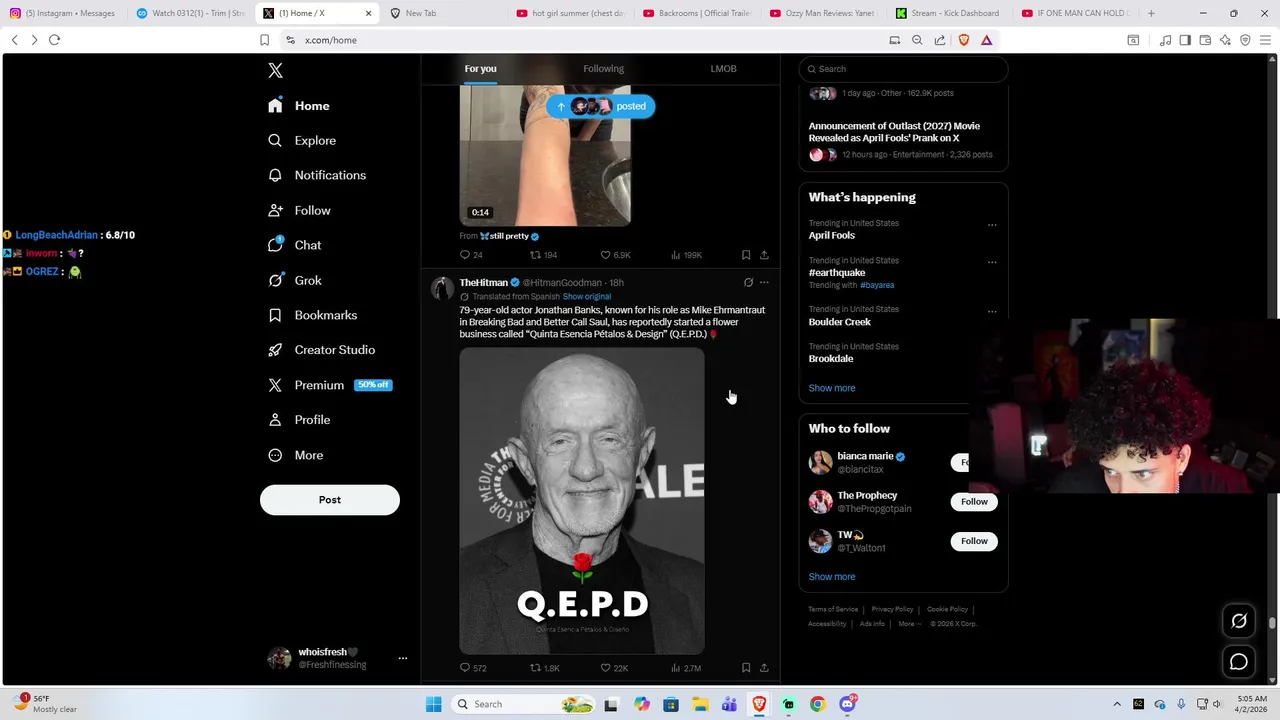Open more options for April Fools trend
The height and width of the screenshot is (720, 1280).
(x=992, y=225)
